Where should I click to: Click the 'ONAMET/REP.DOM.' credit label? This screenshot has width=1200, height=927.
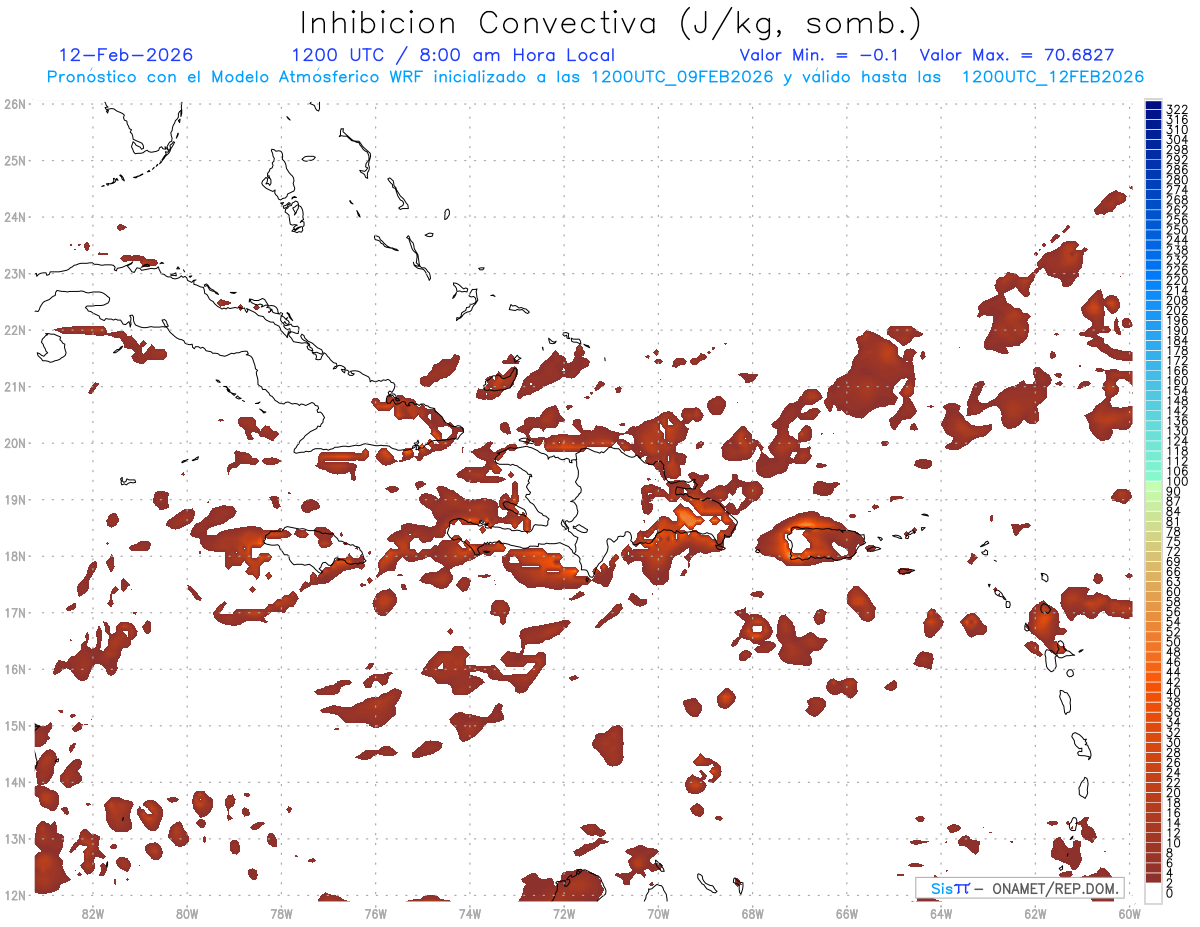[x=1057, y=888]
